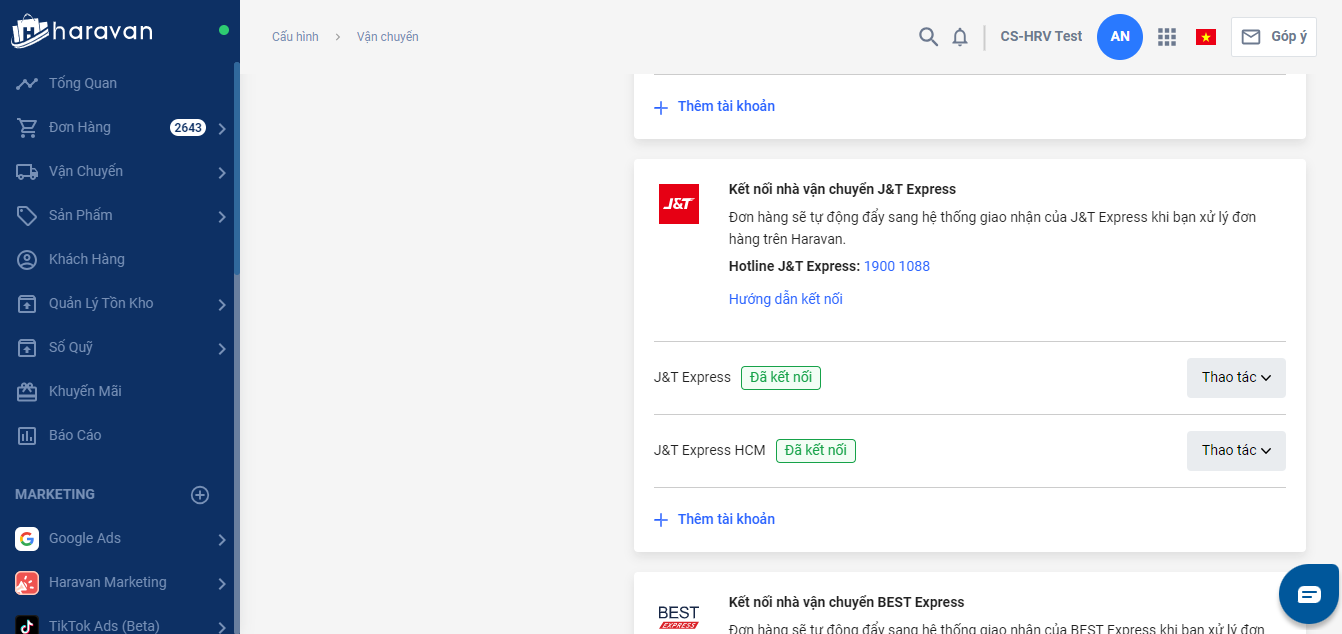This screenshot has width=1342, height=634.
Task: Open Tổng Quan in sidebar
Action: (x=83, y=83)
